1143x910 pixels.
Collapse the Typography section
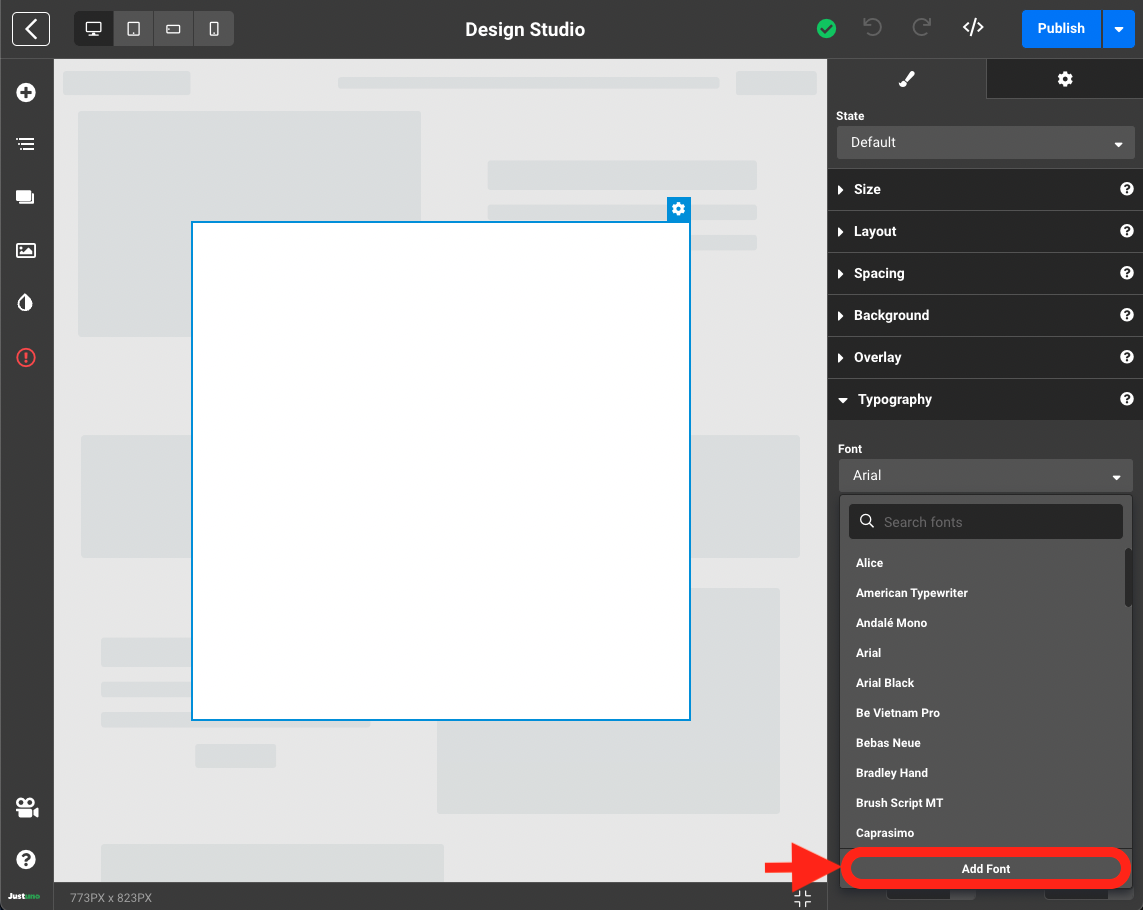coord(894,400)
